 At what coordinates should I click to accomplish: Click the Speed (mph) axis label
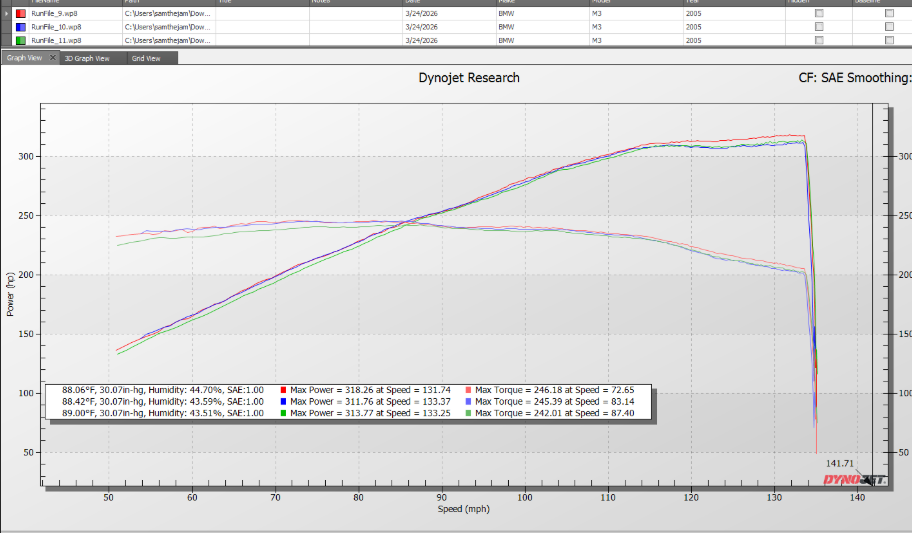(x=463, y=509)
